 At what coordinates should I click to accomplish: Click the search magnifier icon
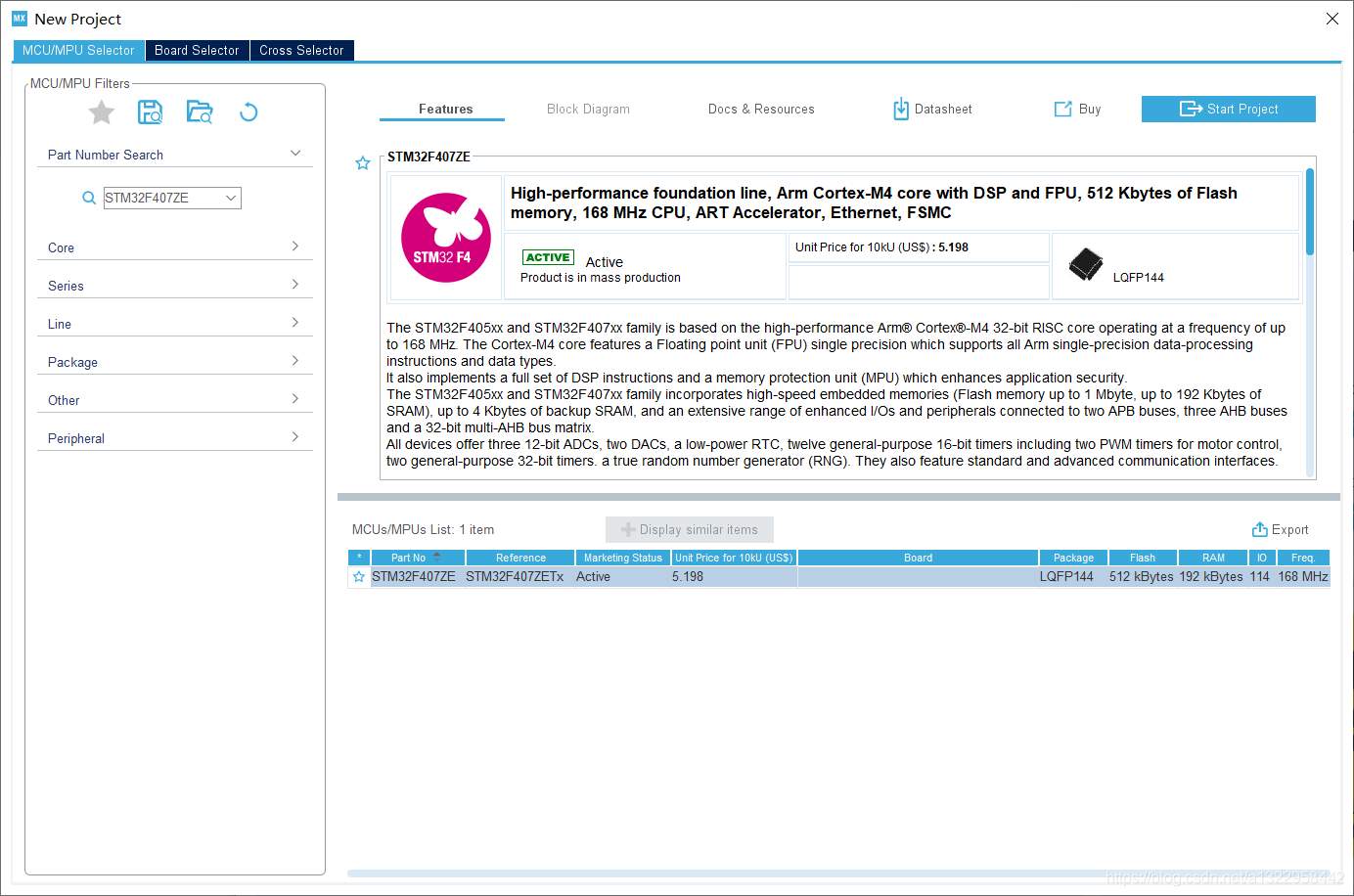click(89, 198)
